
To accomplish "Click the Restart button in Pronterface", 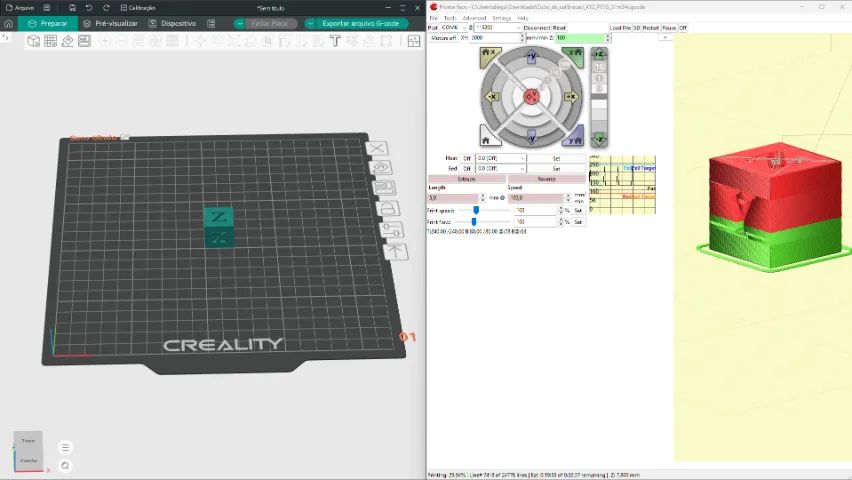I will coord(651,28).
